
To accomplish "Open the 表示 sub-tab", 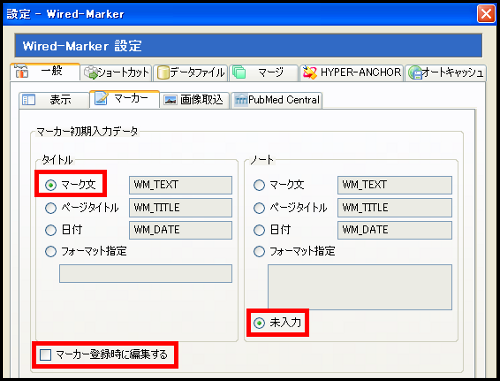I will click(x=54, y=100).
